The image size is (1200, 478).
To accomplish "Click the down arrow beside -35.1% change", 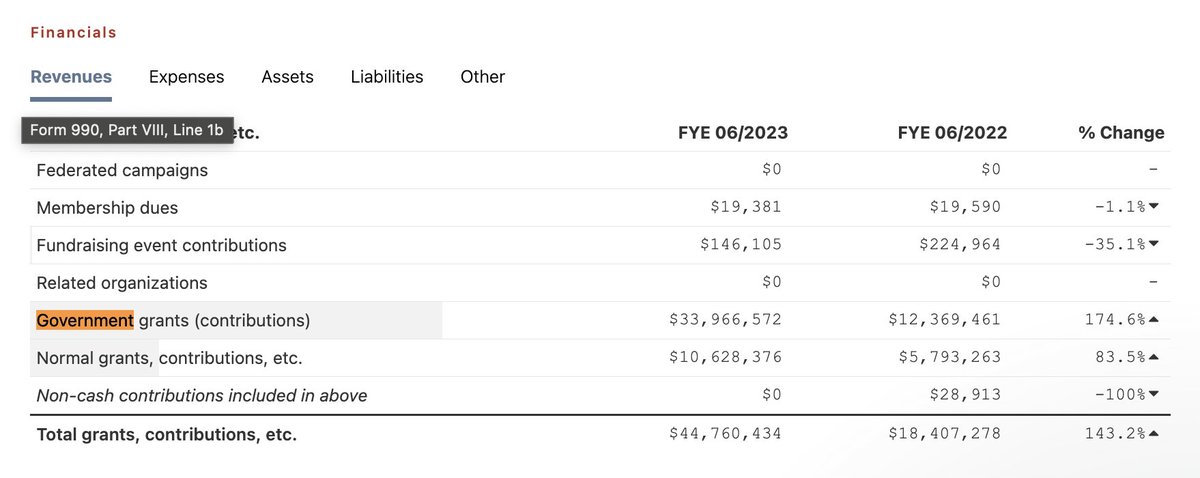I will coord(1154,245).
